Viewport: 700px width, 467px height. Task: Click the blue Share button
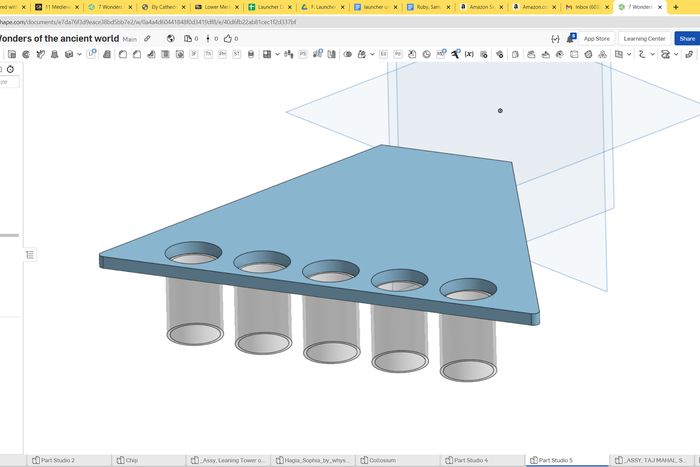point(686,38)
